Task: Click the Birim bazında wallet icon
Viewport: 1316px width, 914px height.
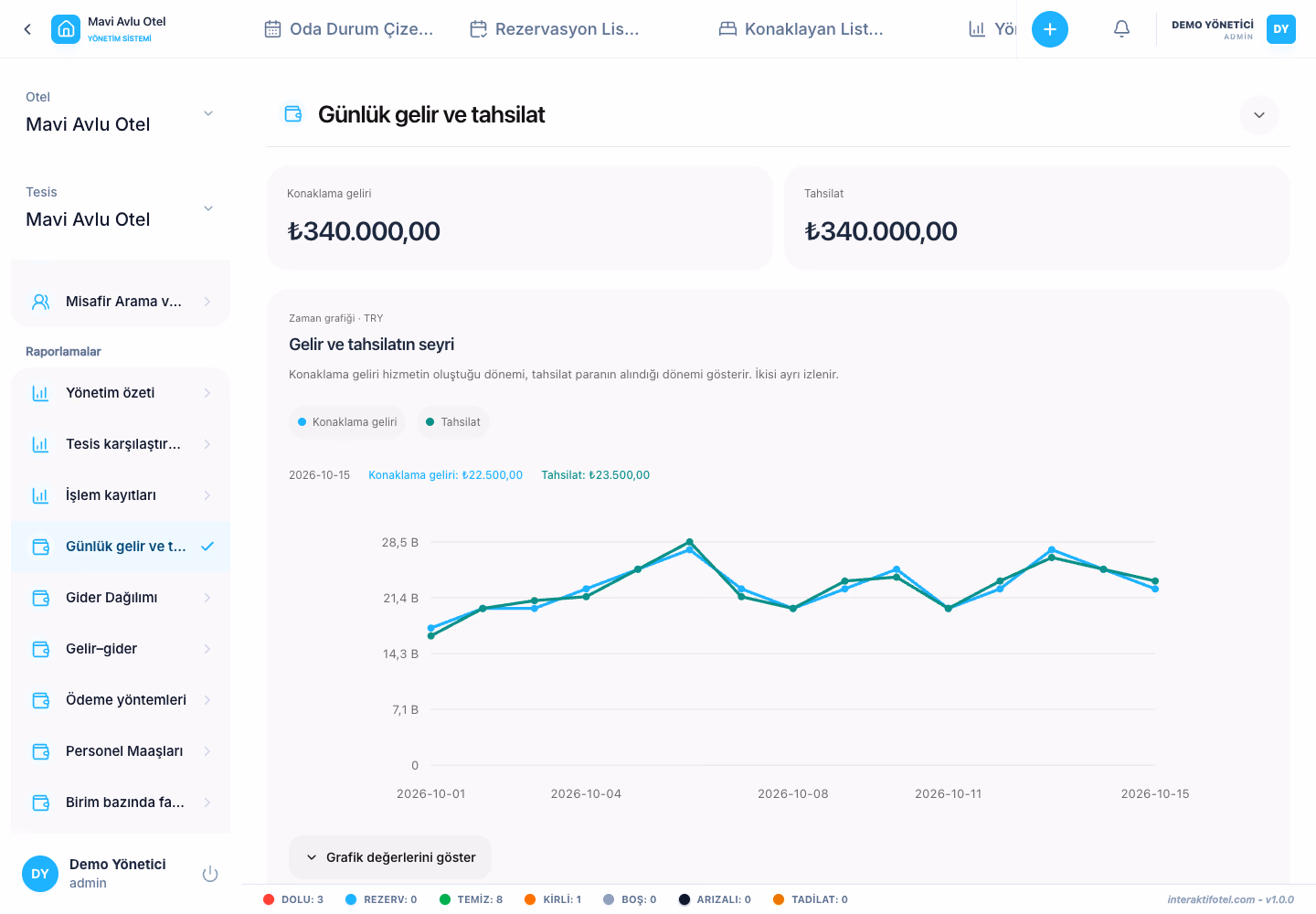Action: coord(41,802)
